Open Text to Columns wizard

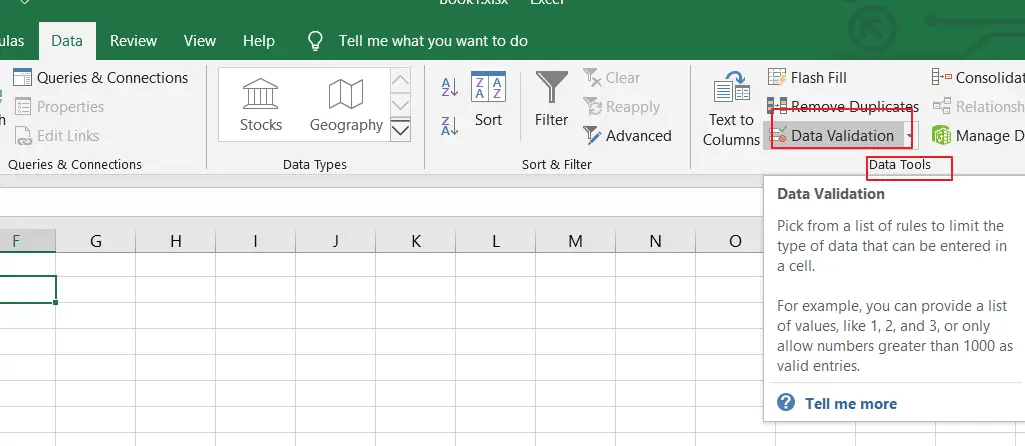(731, 108)
